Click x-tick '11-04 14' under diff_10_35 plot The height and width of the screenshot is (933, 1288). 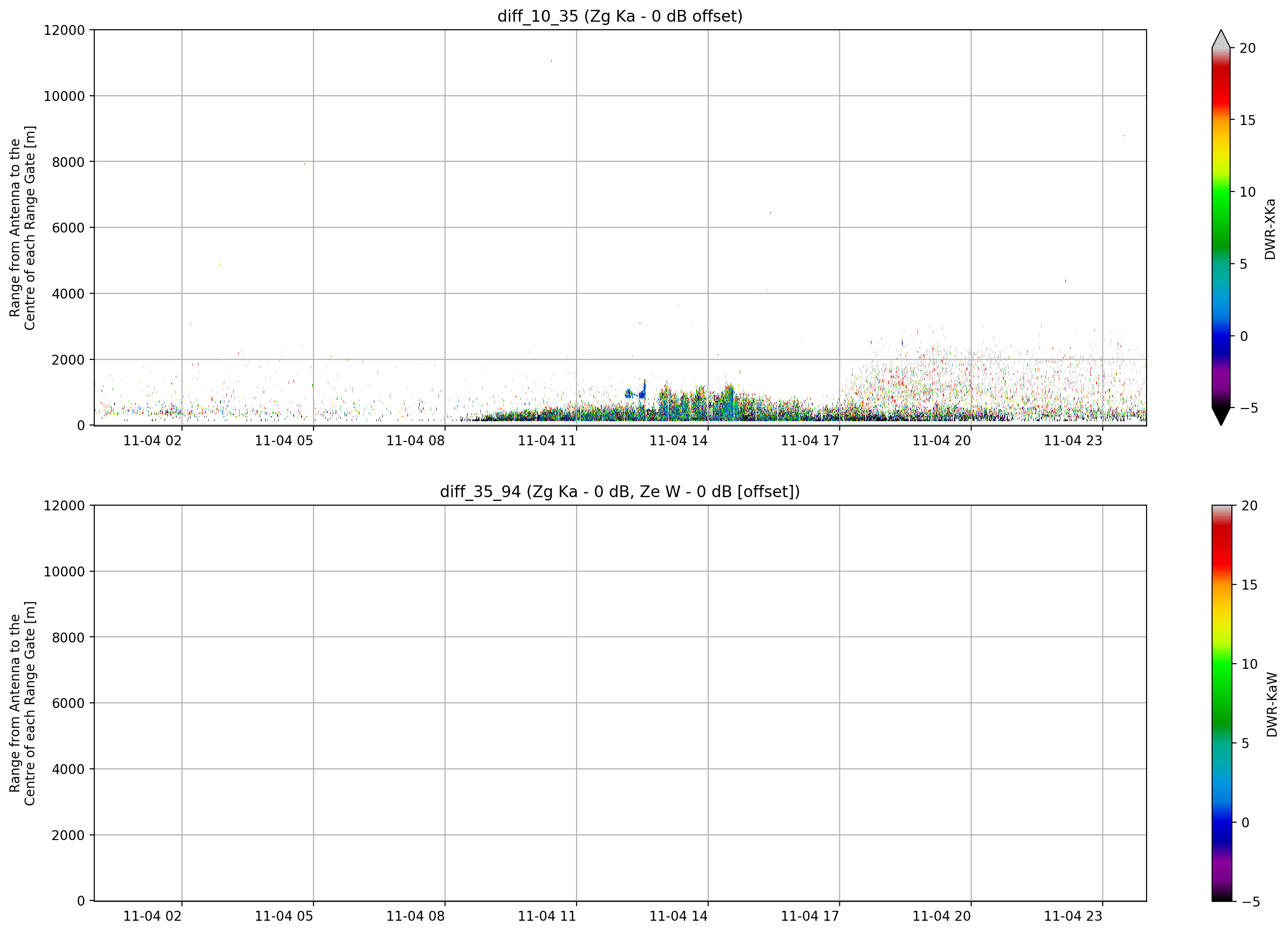(678, 441)
